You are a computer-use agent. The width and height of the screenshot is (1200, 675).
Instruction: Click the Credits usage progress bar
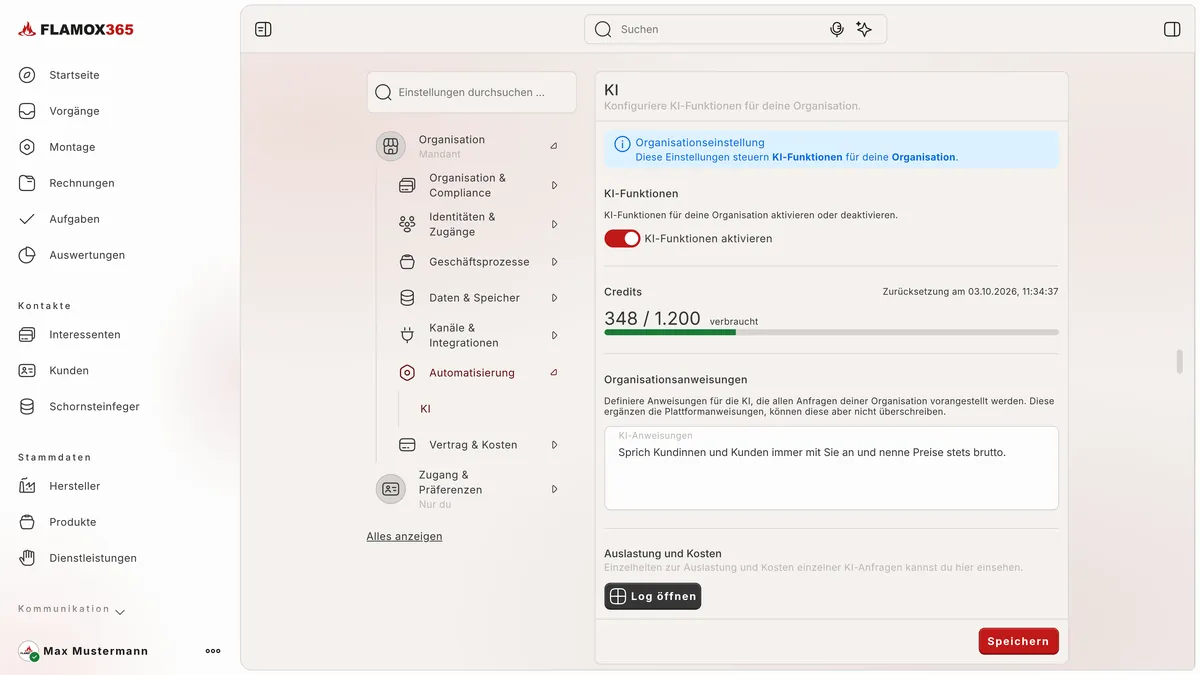click(x=831, y=332)
